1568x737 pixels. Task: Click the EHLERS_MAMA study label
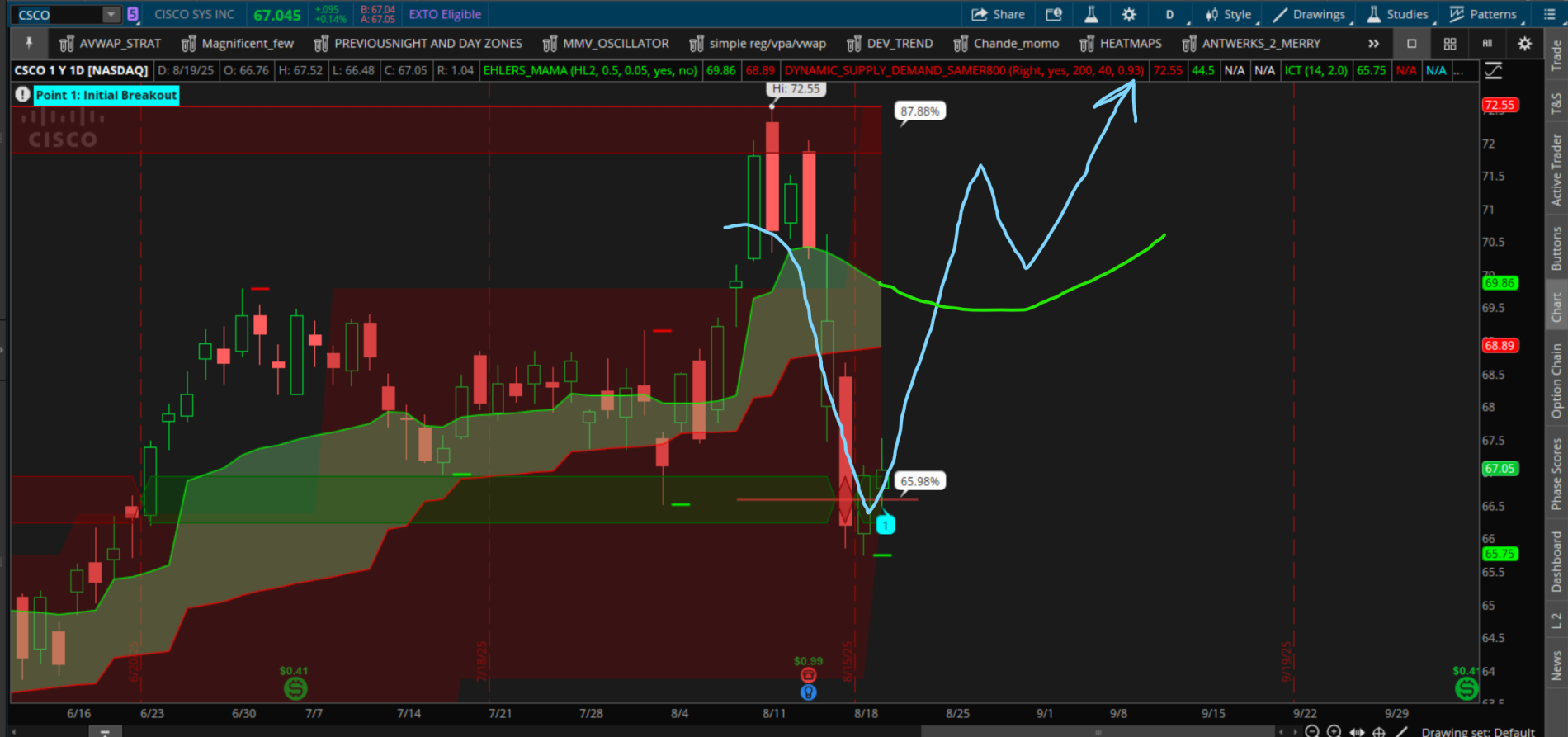pyautogui.click(x=591, y=71)
